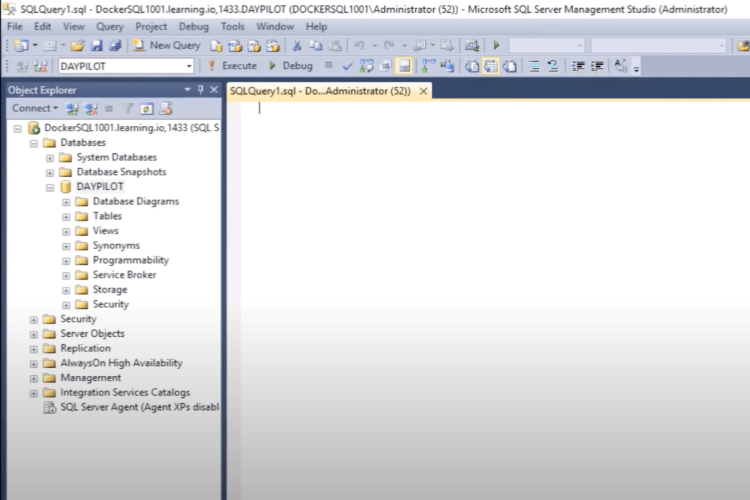Close the Object Explorer panel

(214, 89)
